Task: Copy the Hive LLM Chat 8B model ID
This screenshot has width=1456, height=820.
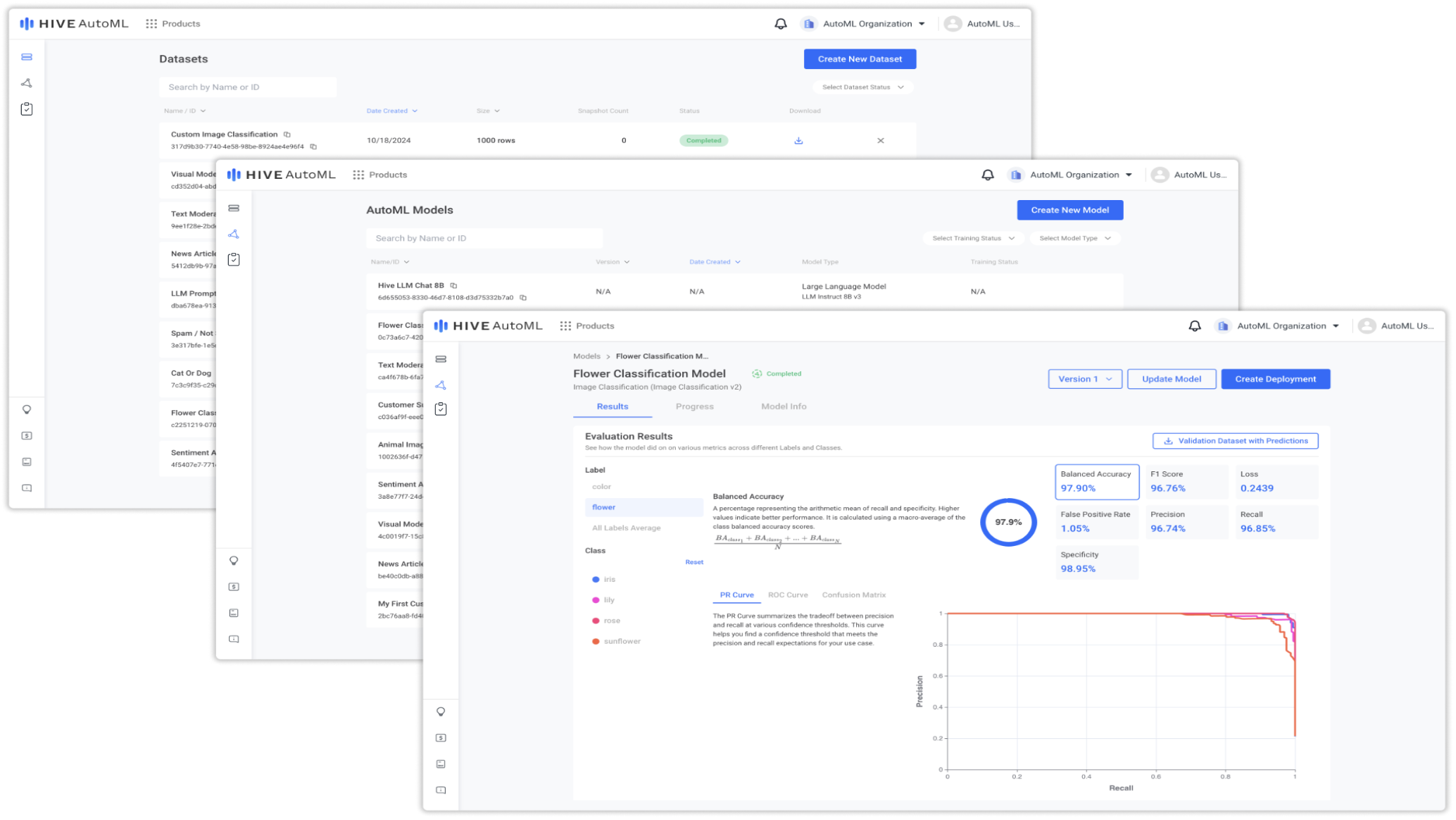Action: tap(523, 298)
